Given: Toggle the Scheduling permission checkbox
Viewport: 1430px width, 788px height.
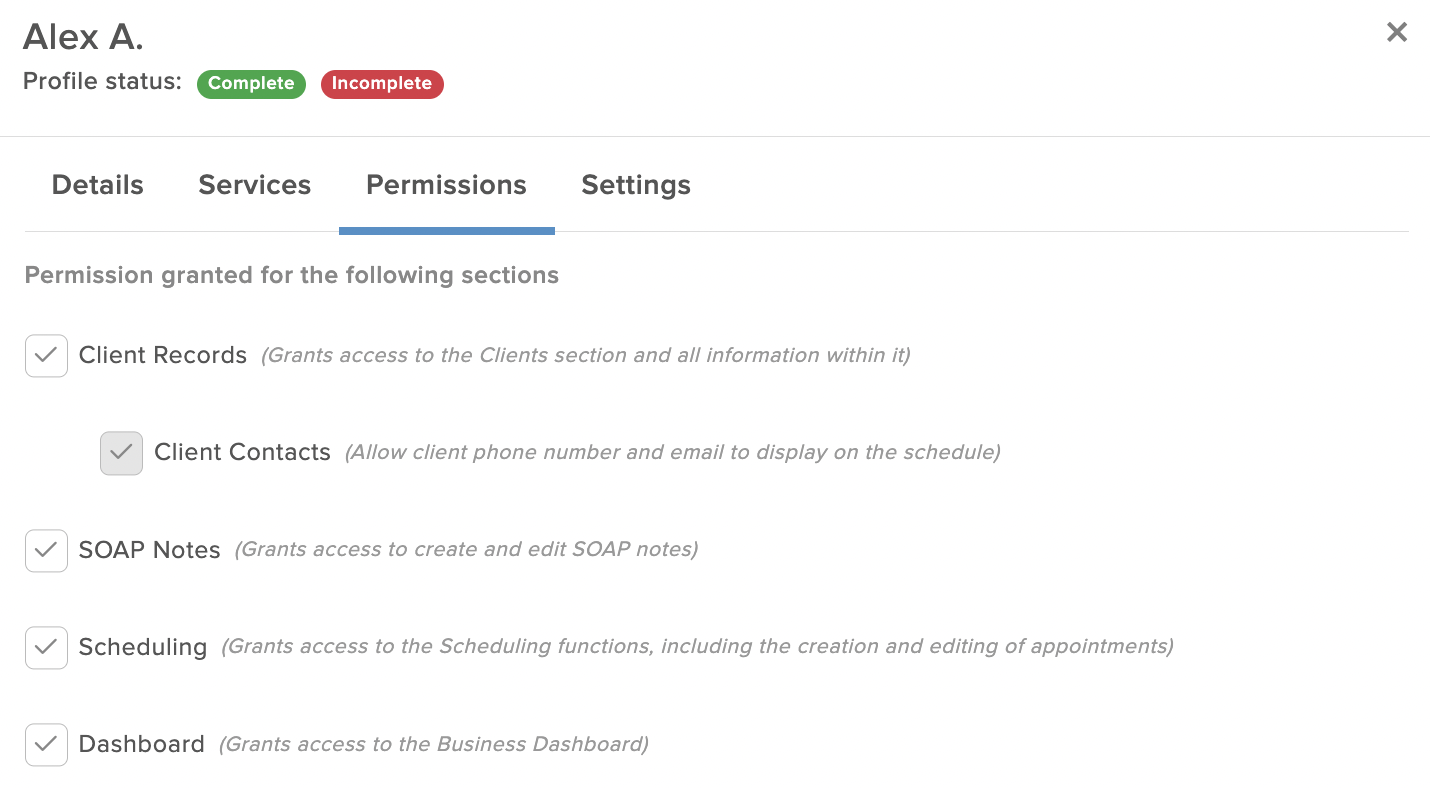Looking at the screenshot, I should click(x=46, y=647).
